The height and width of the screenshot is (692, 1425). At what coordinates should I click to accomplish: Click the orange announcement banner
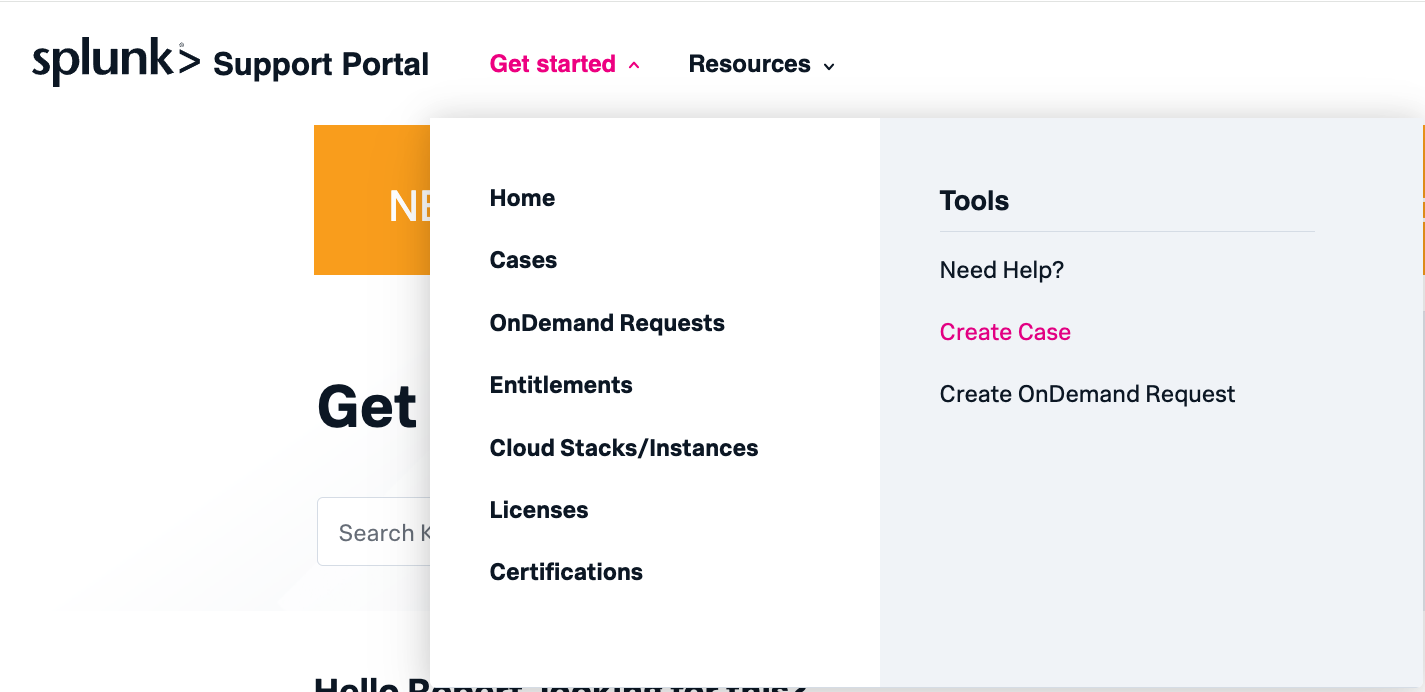click(x=372, y=200)
